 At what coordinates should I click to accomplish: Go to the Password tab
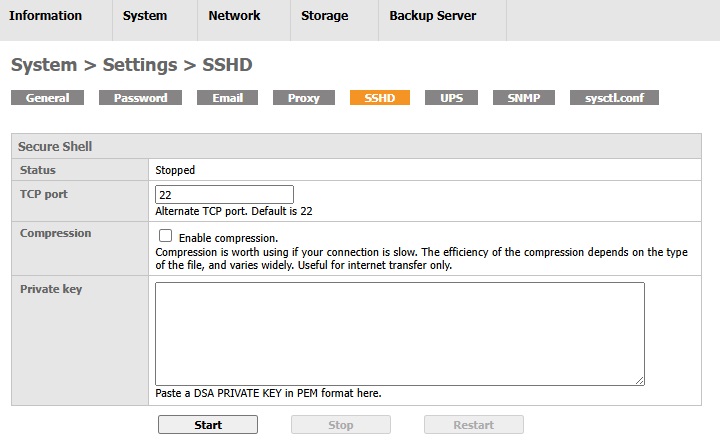[x=140, y=98]
